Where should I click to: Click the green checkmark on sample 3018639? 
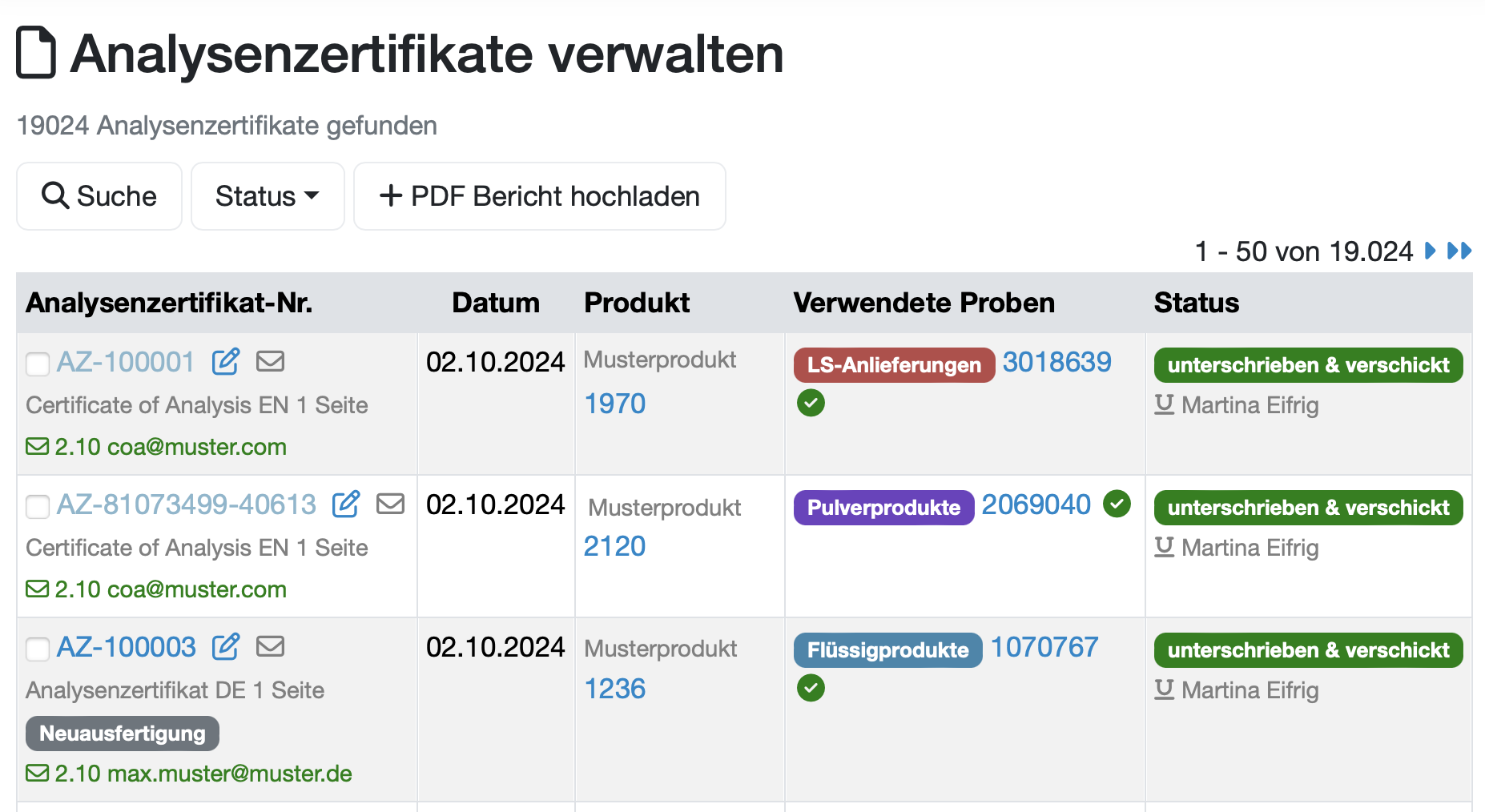[811, 403]
